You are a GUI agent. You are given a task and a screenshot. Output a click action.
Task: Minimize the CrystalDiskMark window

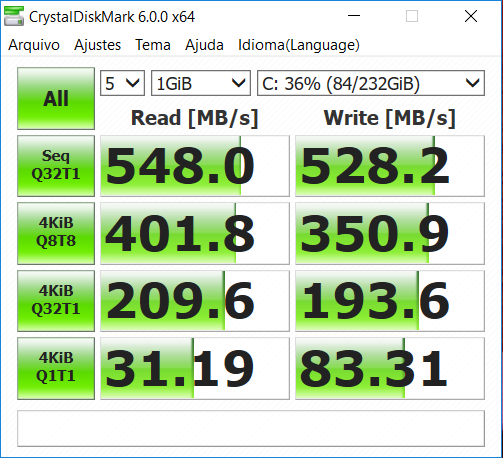pyautogui.click(x=354, y=16)
